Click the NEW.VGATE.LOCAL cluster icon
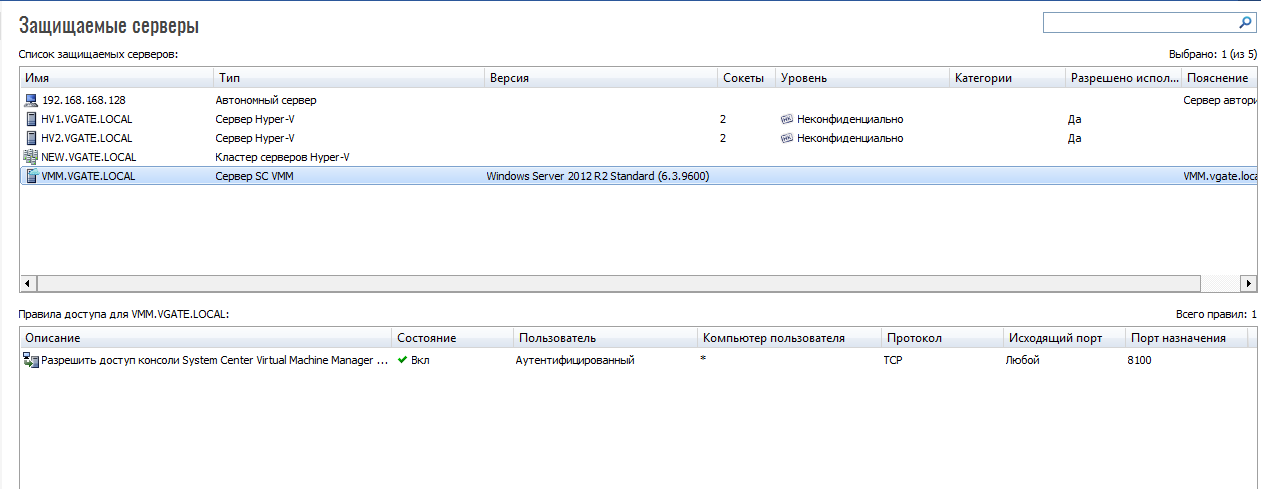This screenshot has height=489, width=1261. [31, 157]
